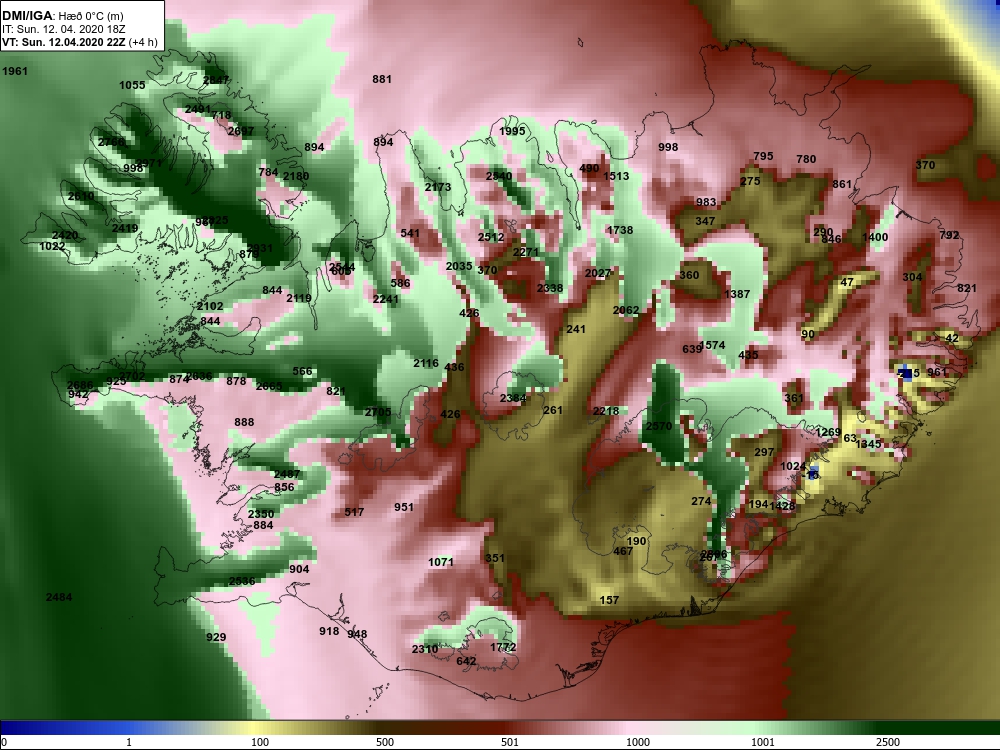Click the map value '360'
Screen dimensions: 1000x750
click(x=689, y=275)
